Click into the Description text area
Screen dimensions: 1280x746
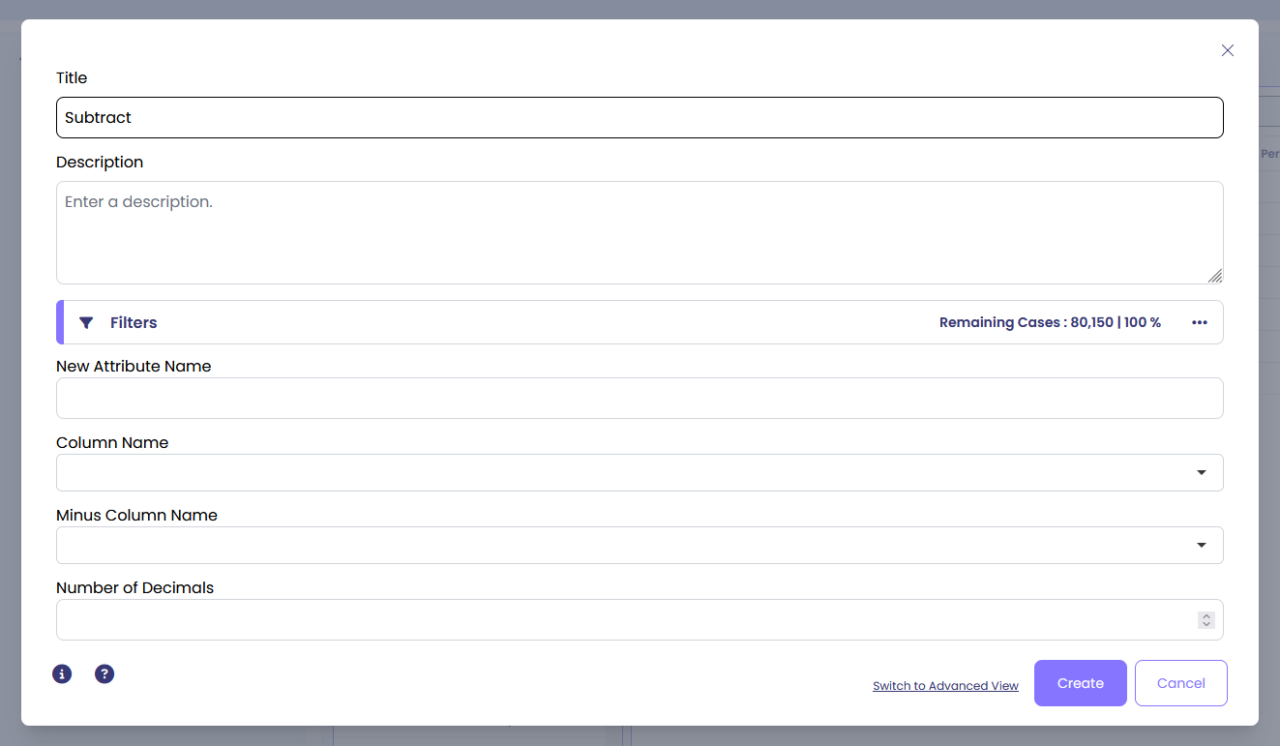point(639,233)
